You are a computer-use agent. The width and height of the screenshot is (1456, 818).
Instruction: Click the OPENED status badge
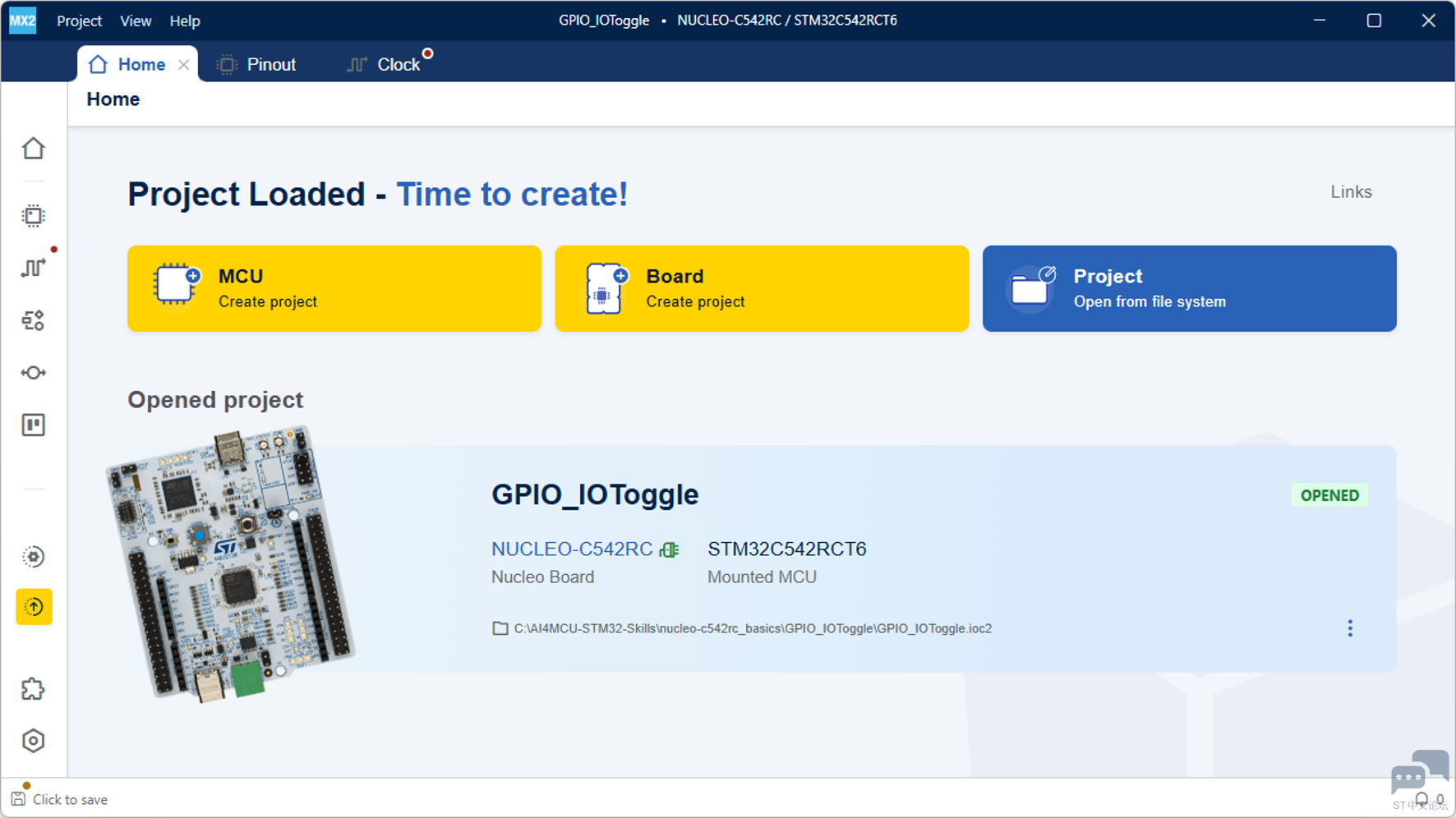(x=1329, y=495)
